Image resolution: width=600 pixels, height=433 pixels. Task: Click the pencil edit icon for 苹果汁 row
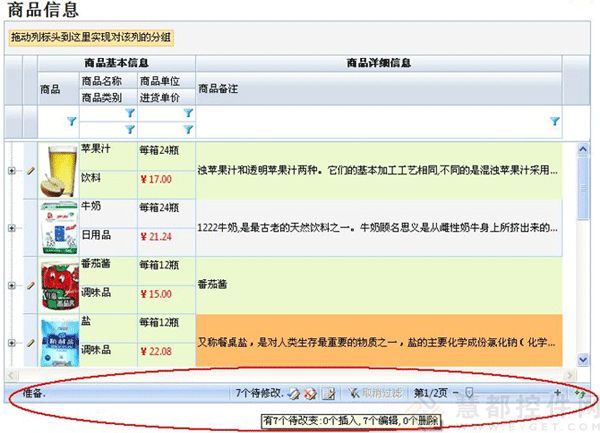30,171
